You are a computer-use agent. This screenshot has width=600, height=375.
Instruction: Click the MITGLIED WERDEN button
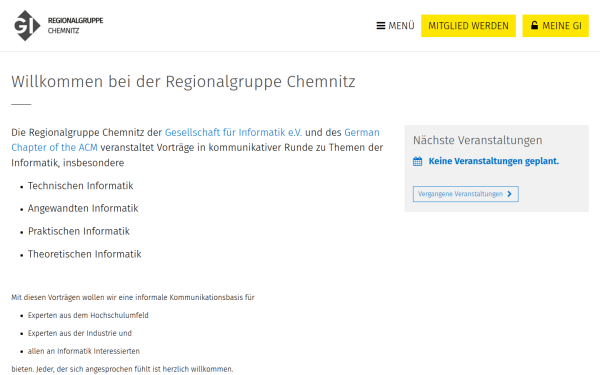pos(468,26)
